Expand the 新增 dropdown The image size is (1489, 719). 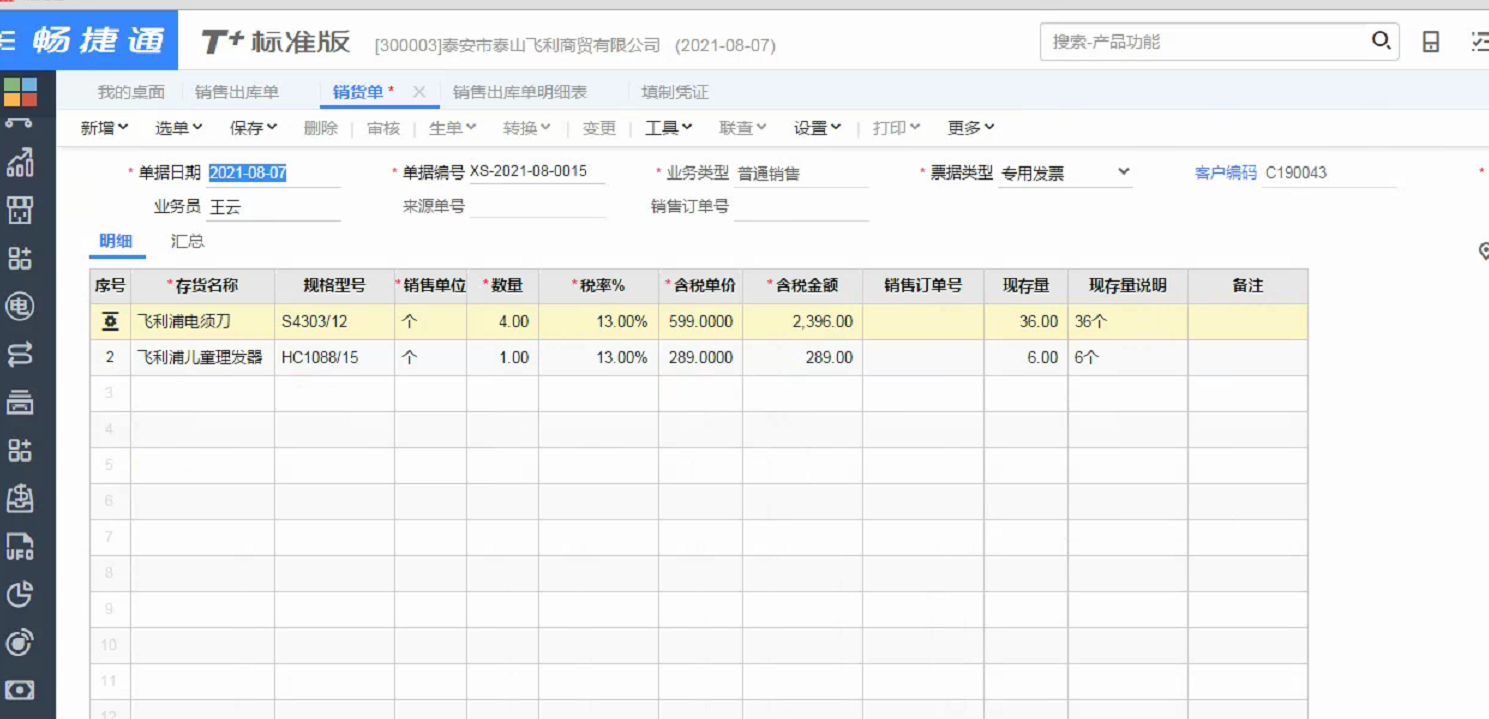point(104,128)
